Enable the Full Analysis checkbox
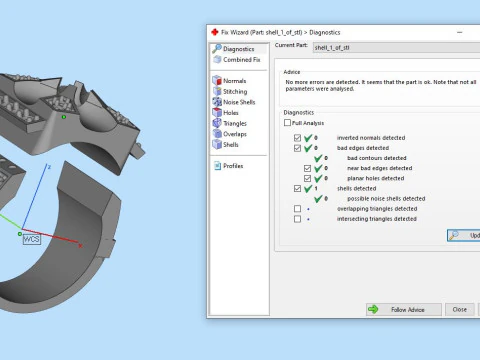 pos(287,123)
